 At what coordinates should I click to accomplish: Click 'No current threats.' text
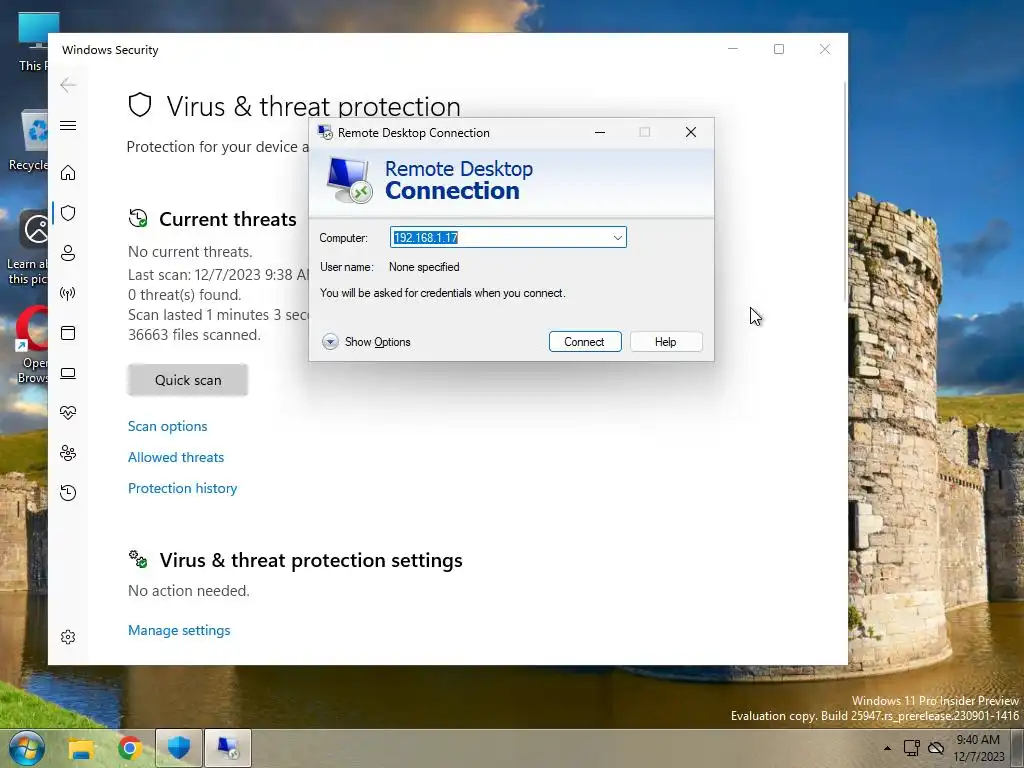point(190,252)
